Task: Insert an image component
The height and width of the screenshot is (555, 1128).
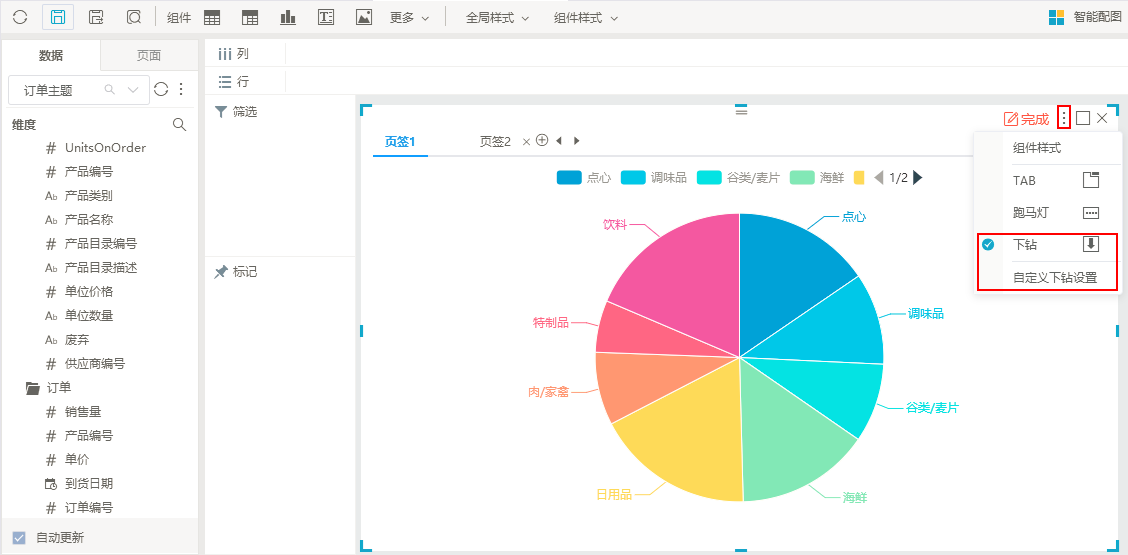Action: pyautogui.click(x=364, y=18)
